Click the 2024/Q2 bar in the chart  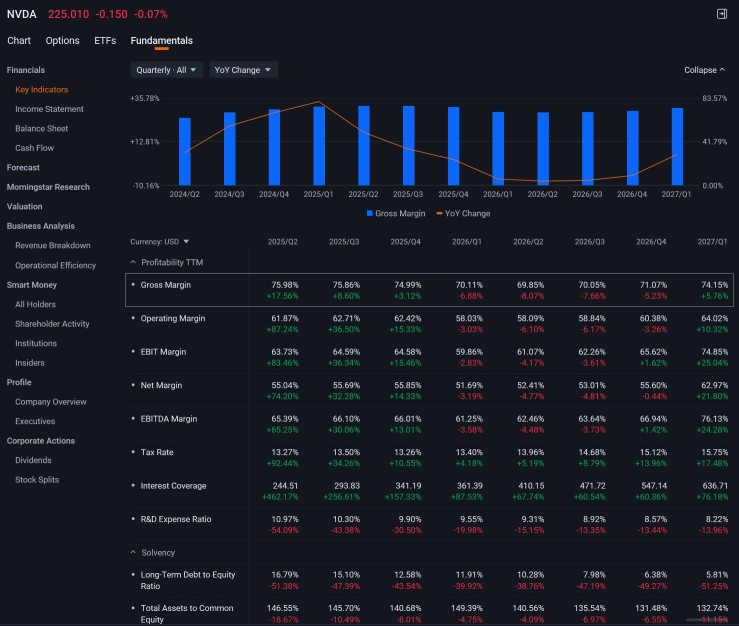click(x=185, y=151)
